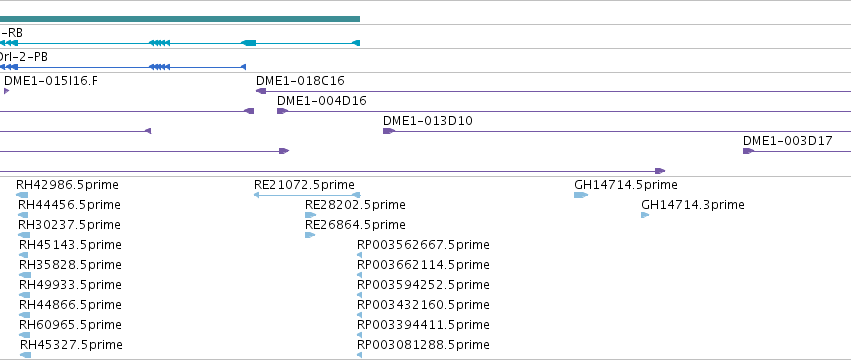Click the teal gene span bar
The height and width of the screenshot is (360, 851).
pos(180,19)
